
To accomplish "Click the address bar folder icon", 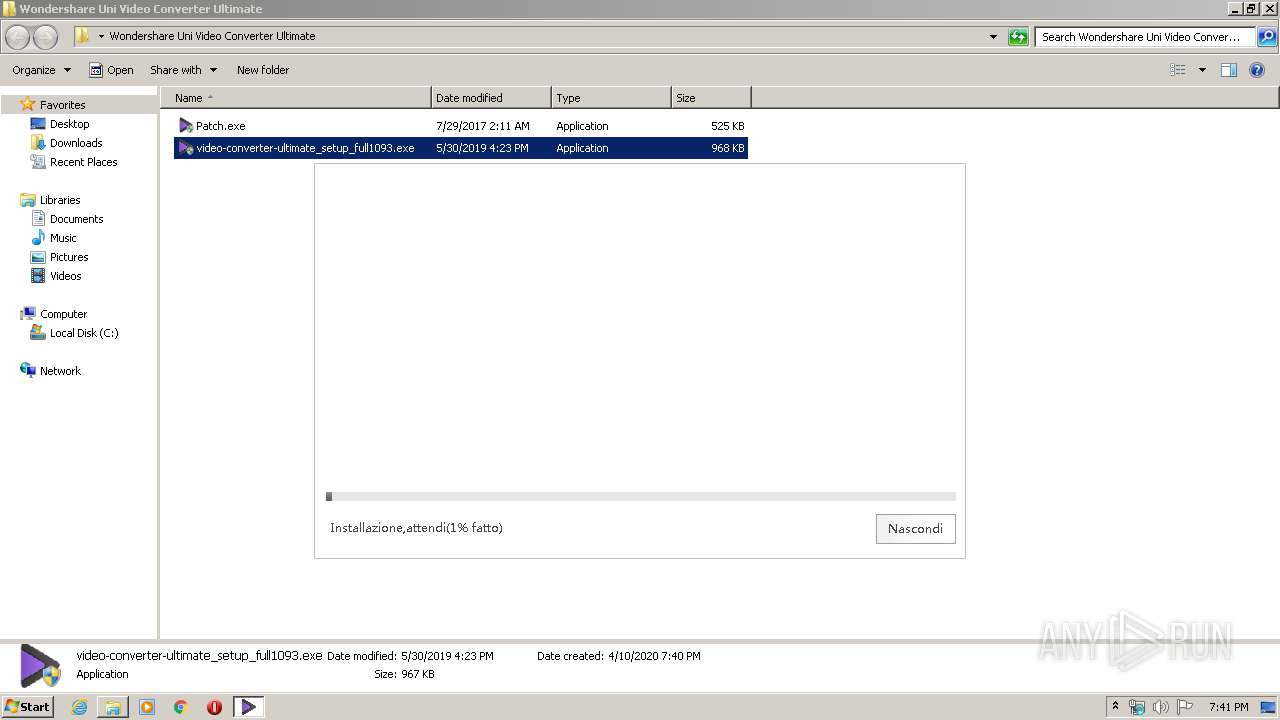I will [83, 36].
